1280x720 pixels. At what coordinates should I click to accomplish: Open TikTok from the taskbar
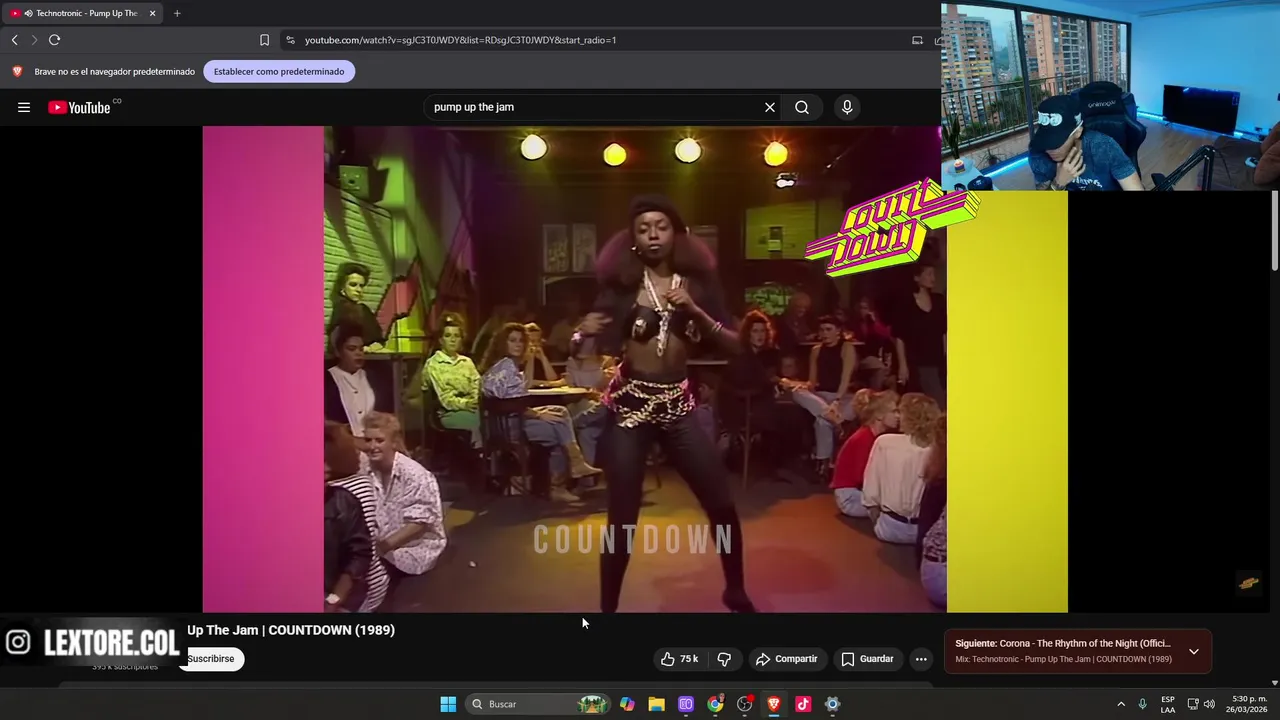pyautogui.click(x=803, y=704)
